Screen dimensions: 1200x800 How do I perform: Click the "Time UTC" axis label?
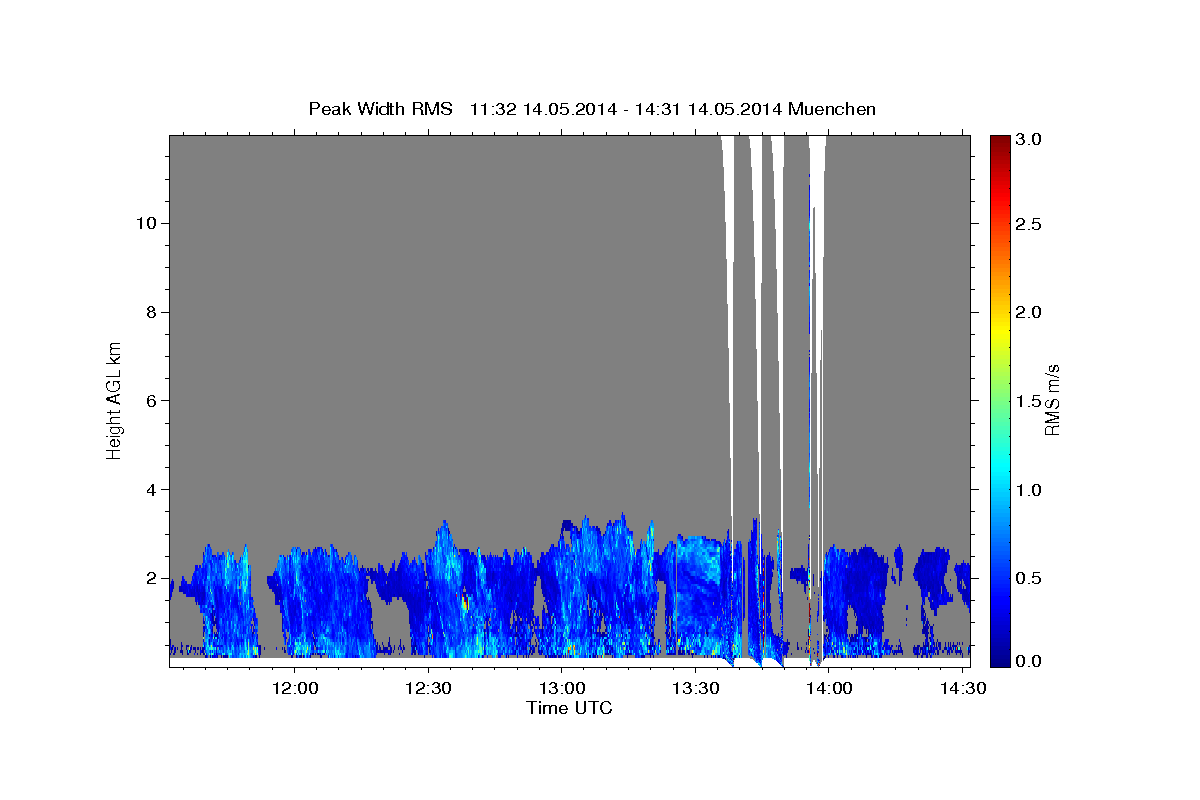pyautogui.click(x=569, y=708)
